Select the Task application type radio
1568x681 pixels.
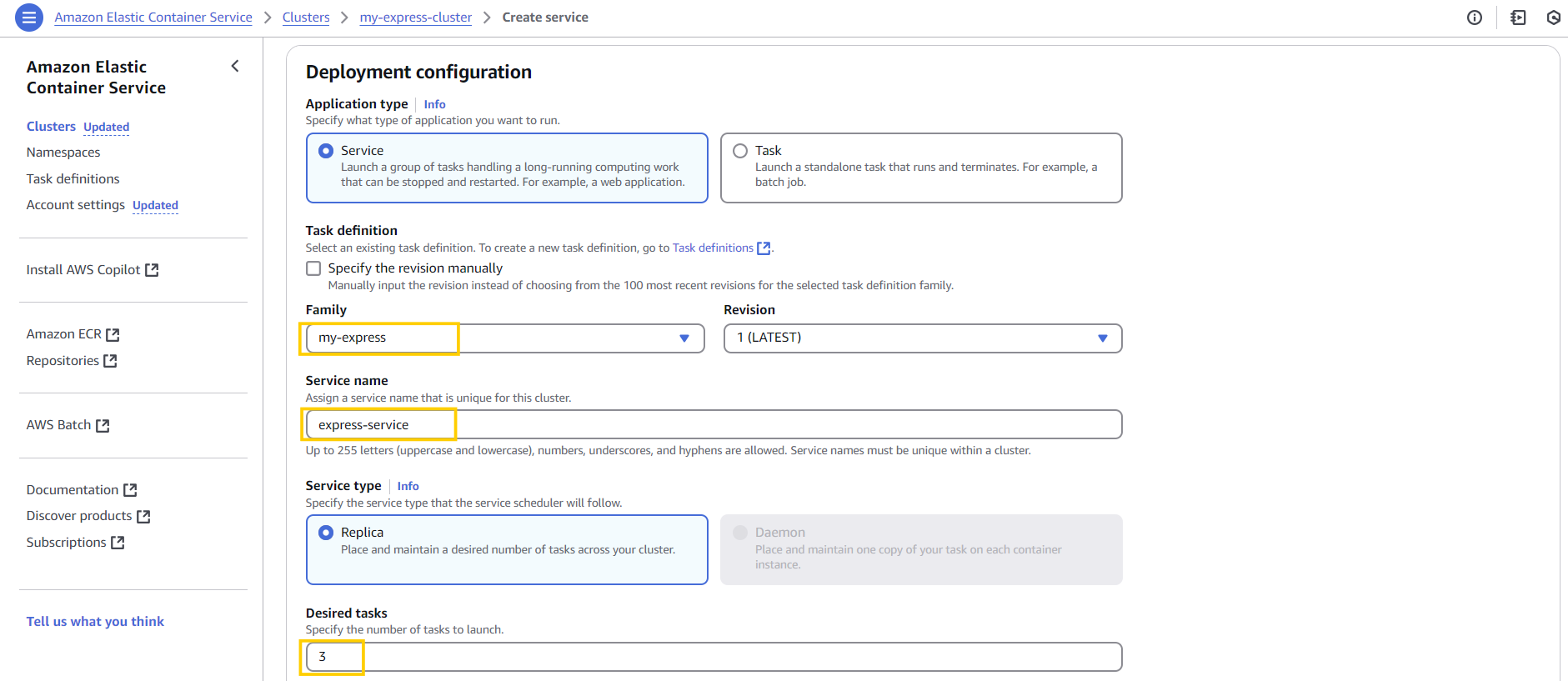click(740, 151)
